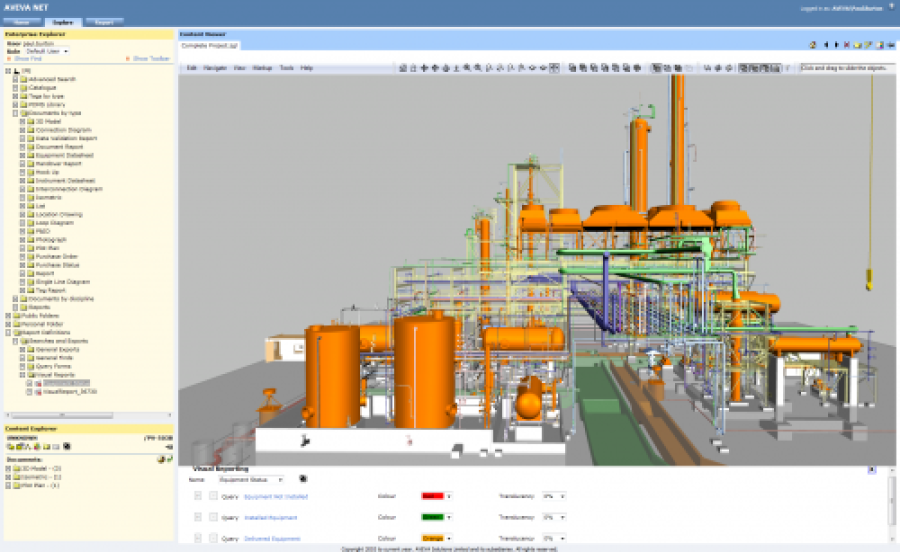Collapse the Report Definitions node
Screen dimensions: 900x552
tap(8, 333)
